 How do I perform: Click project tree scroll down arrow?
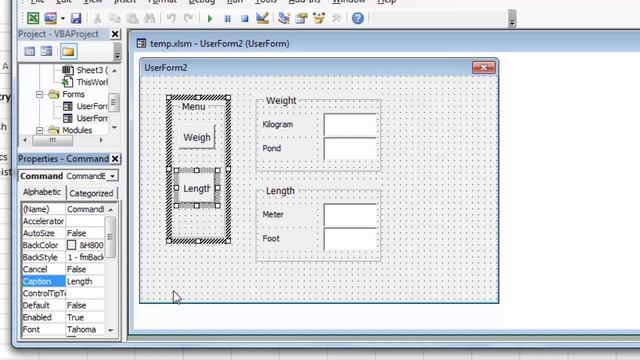point(114,127)
